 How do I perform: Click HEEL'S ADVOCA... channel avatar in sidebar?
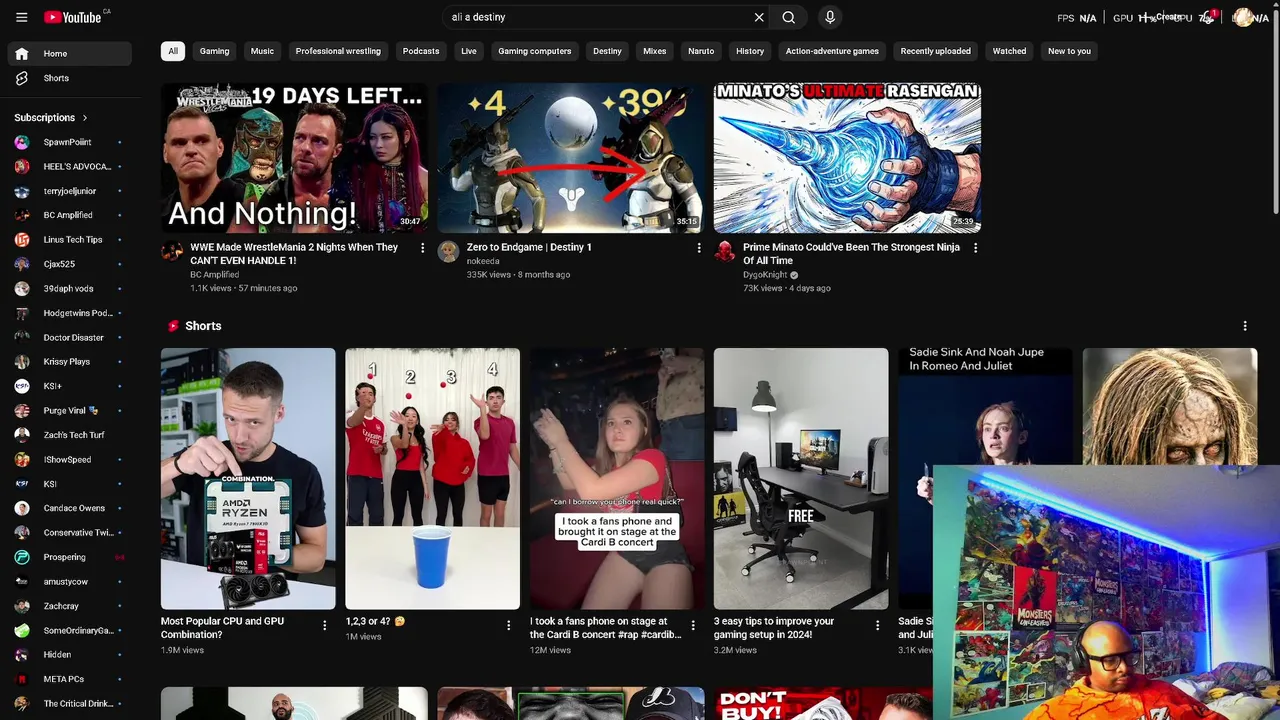click(x=22, y=167)
